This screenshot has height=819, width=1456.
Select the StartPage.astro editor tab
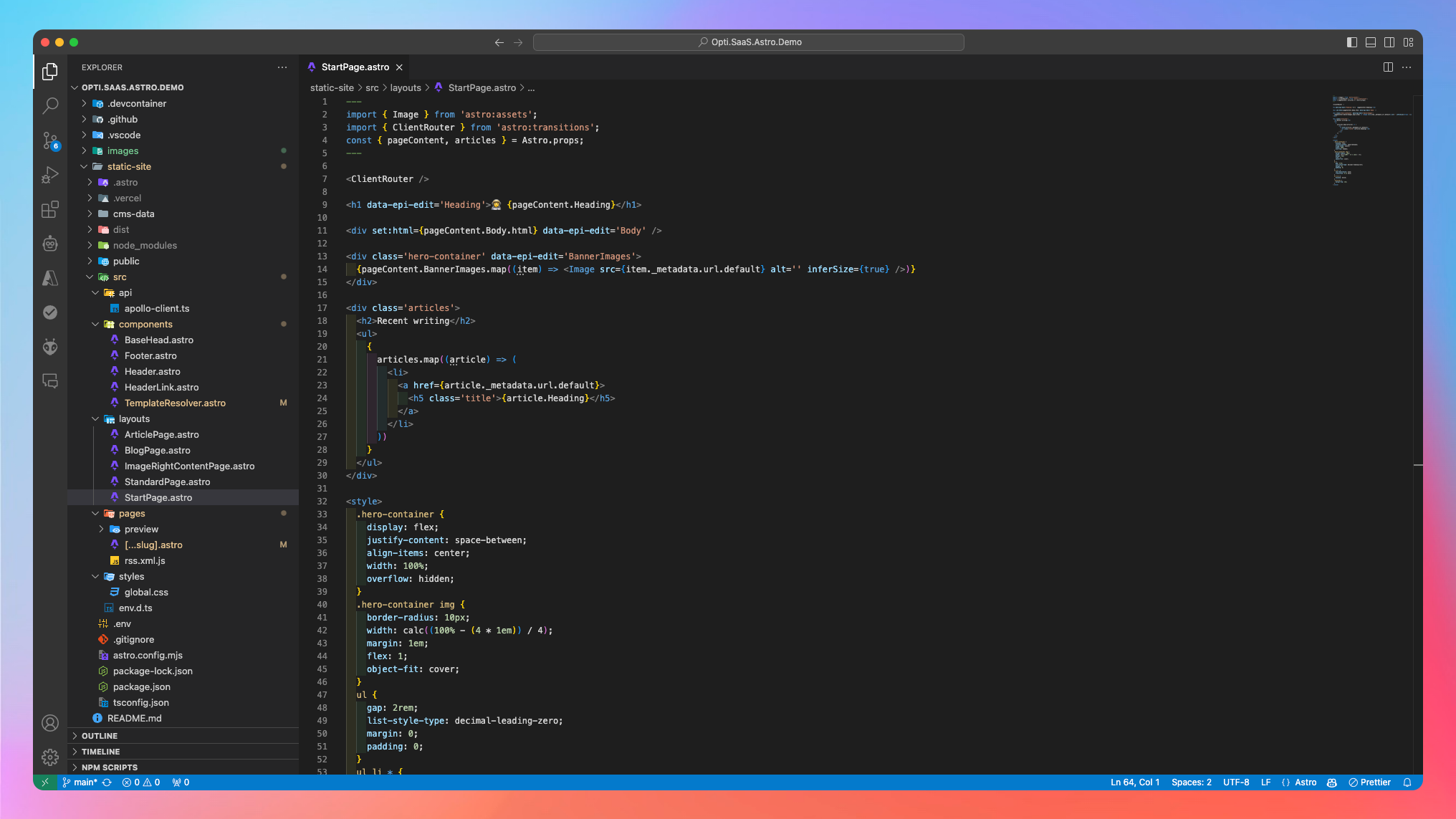pyautogui.click(x=355, y=67)
